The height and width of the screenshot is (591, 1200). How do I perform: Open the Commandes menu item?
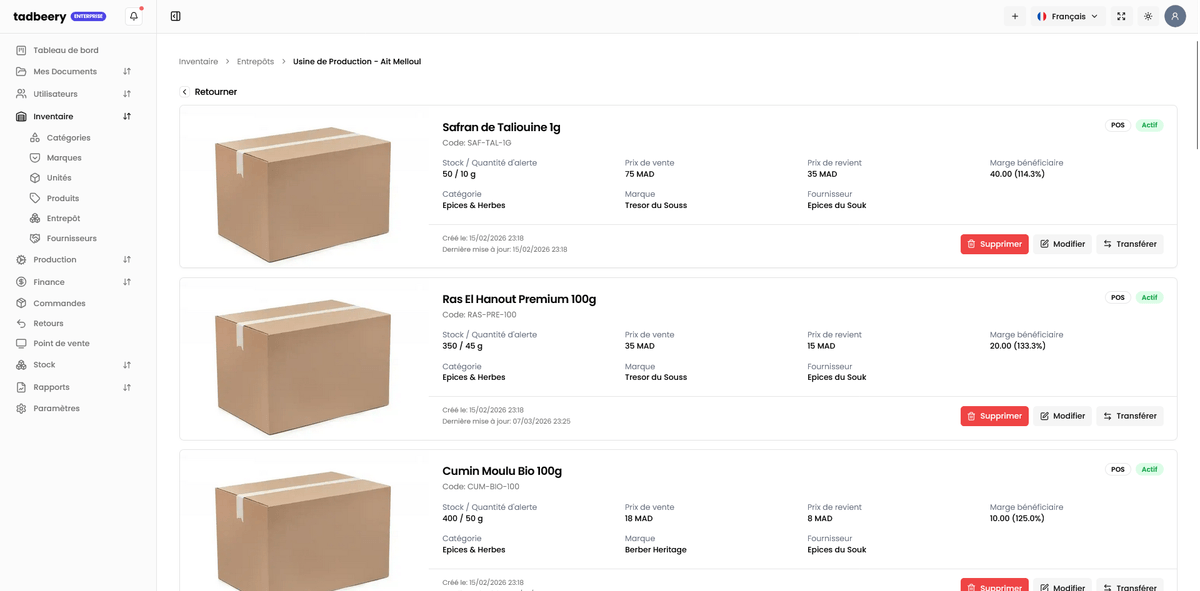59,303
